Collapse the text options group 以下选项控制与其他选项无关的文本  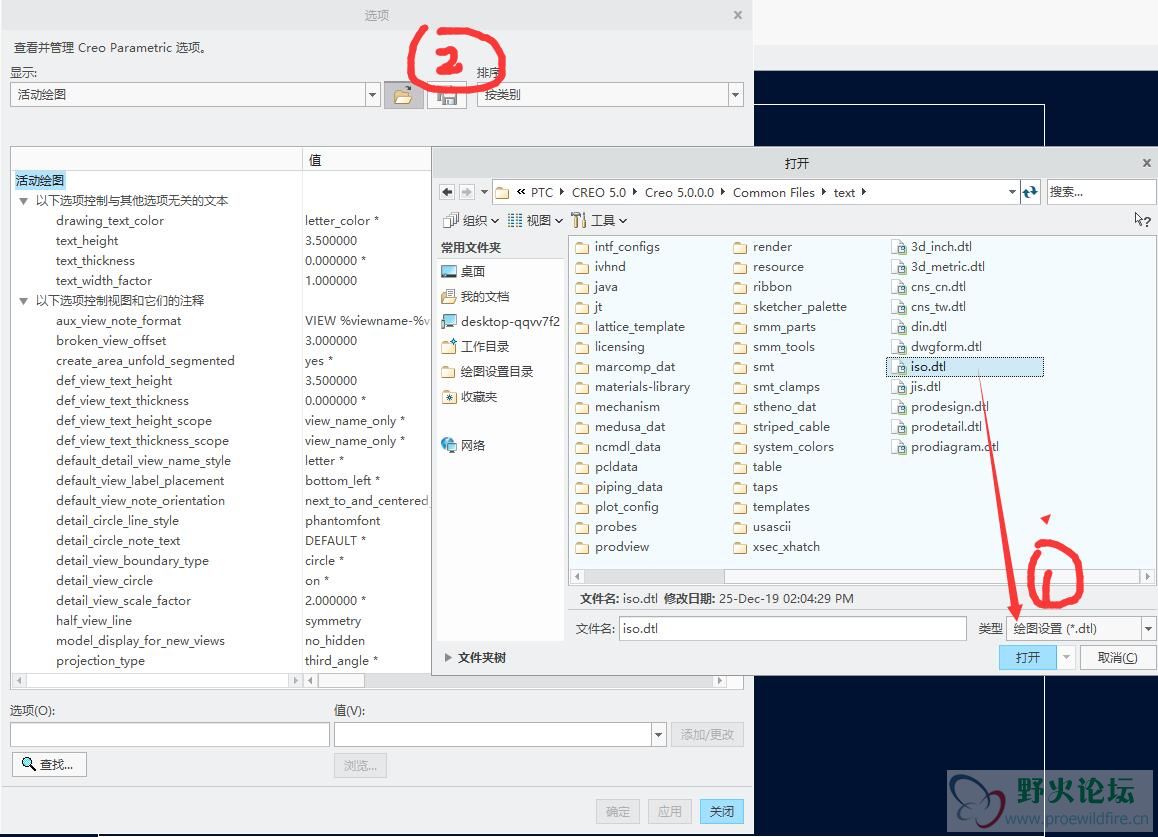23,201
